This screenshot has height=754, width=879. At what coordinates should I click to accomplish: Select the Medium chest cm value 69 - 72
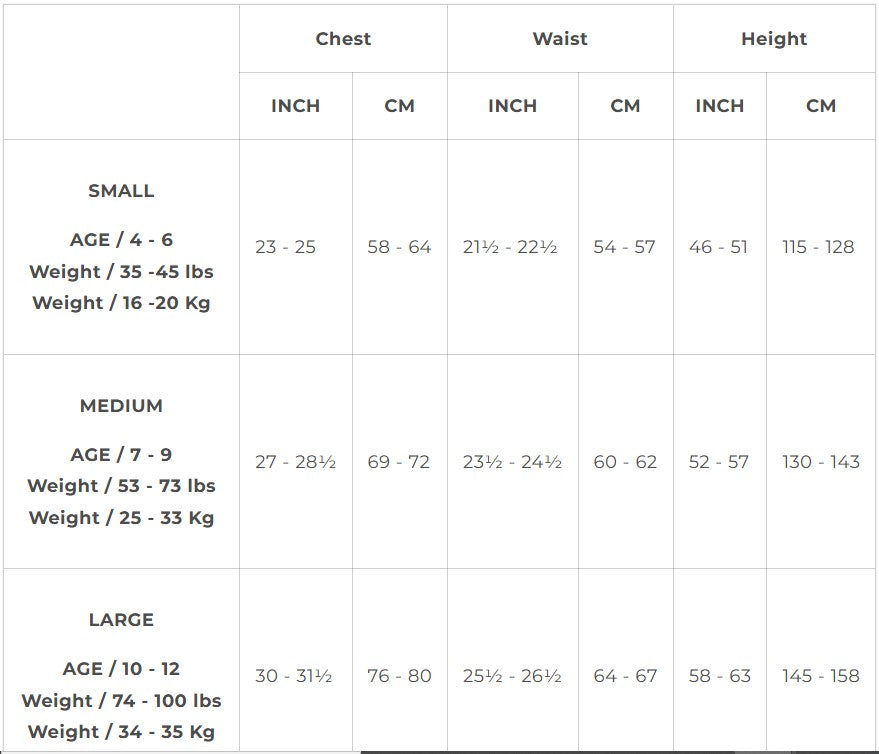pyautogui.click(x=399, y=462)
